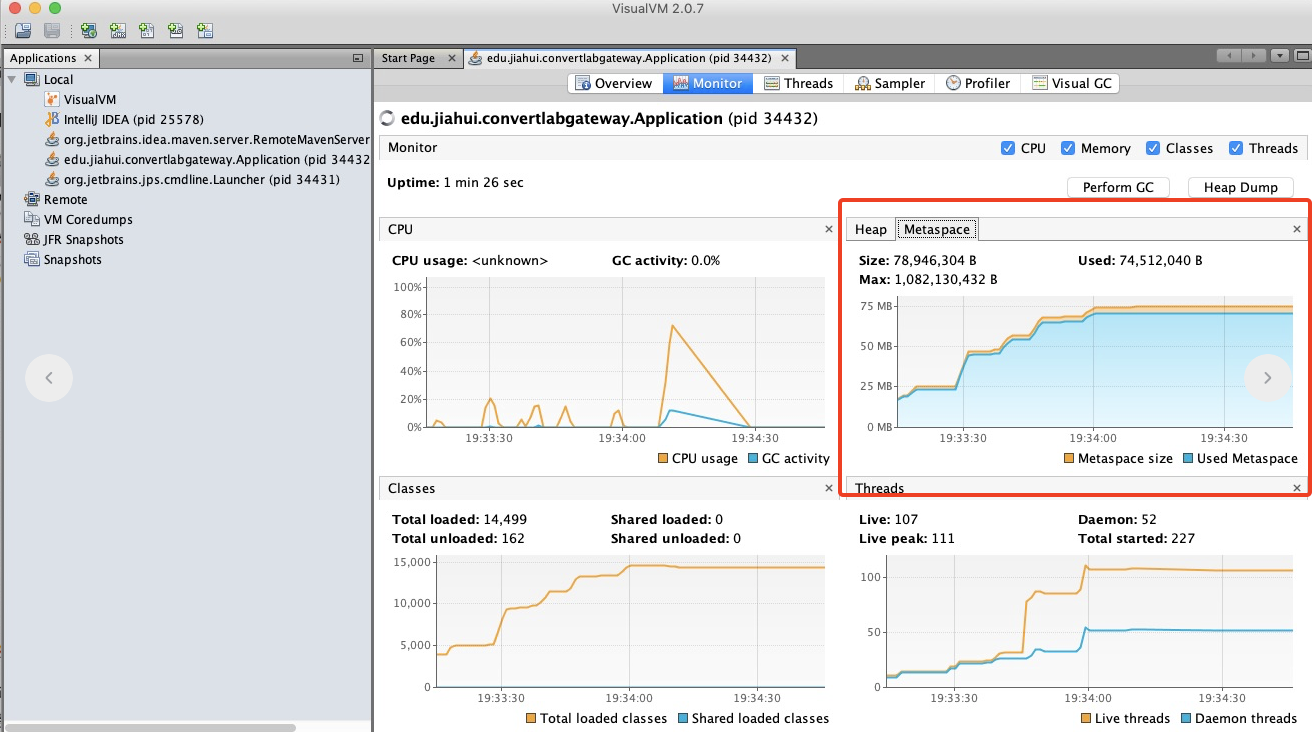Image resolution: width=1312 pixels, height=732 pixels.
Task: Click the Add JMX Connection toolbar icon
Action: point(118,31)
